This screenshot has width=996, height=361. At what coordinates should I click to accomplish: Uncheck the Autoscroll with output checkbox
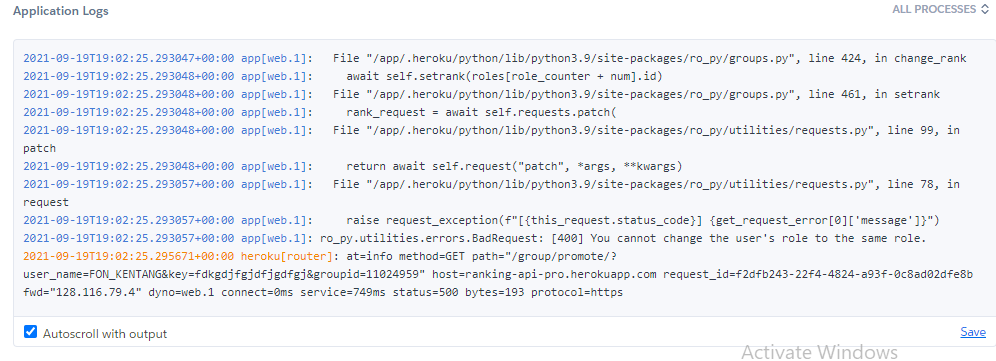[x=30, y=332]
